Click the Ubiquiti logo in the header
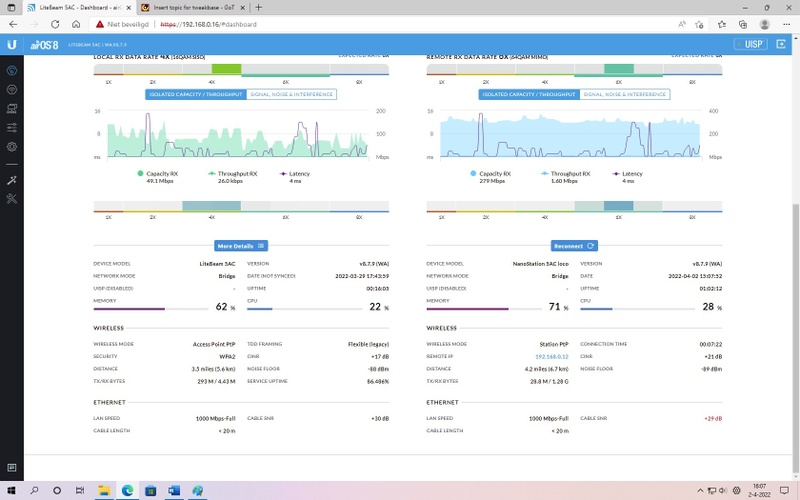Screen dimensions: 800x500 click(12, 44)
